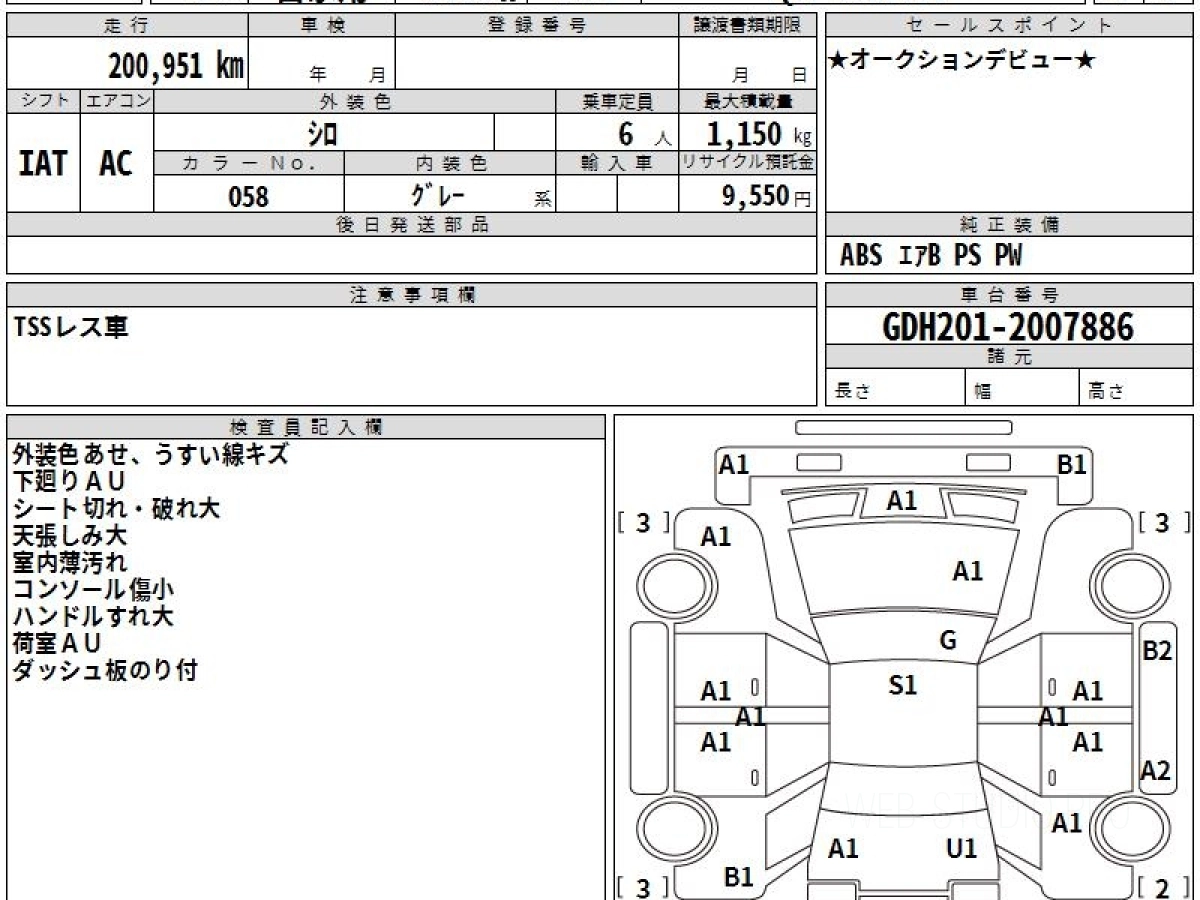Click the G mark on the car diagram

[948, 641]
